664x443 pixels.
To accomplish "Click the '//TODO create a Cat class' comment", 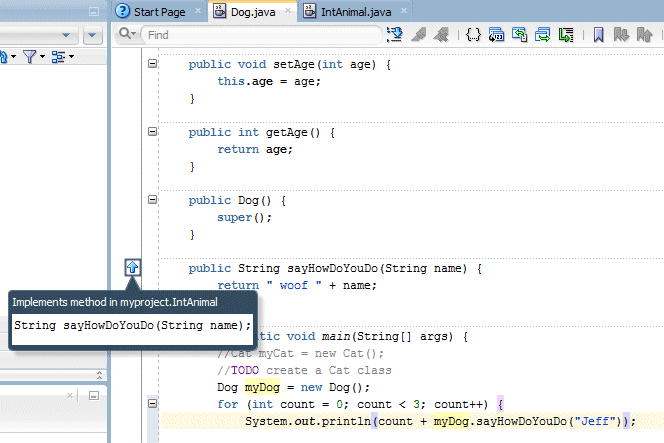I will click(x=304, y=371).
